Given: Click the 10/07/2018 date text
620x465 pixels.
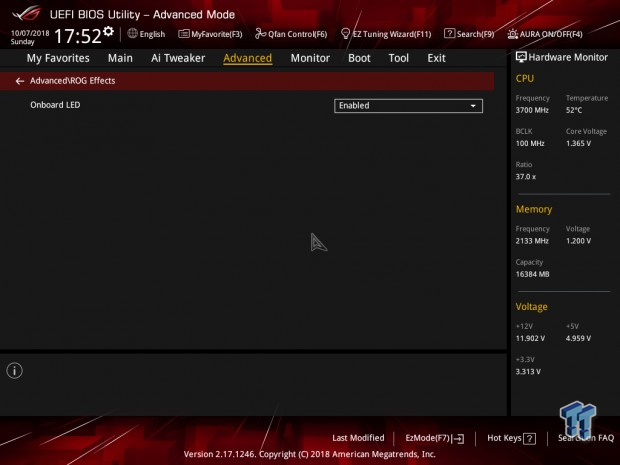Looking at the screenshot, I should click(30, 33).
